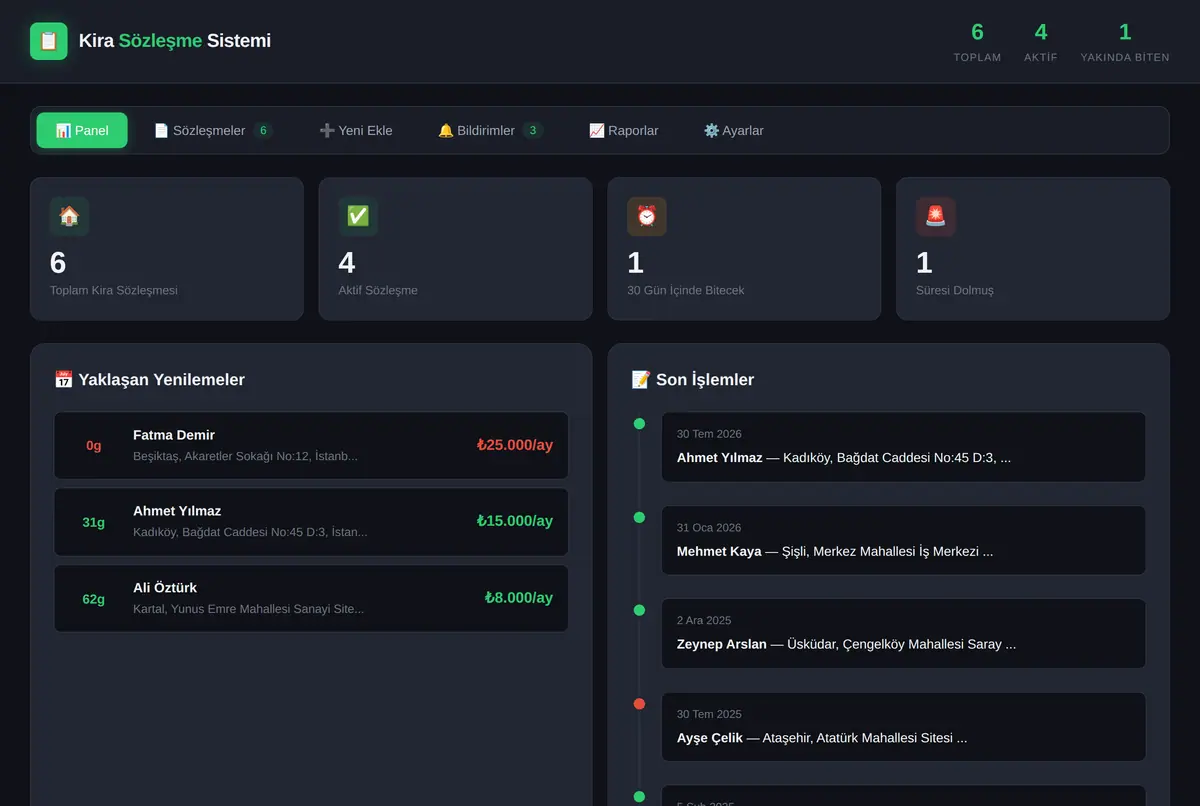Click the red siren Süresi Dolmuş icon
The image size is (1200, 806).
pos(936,216)
